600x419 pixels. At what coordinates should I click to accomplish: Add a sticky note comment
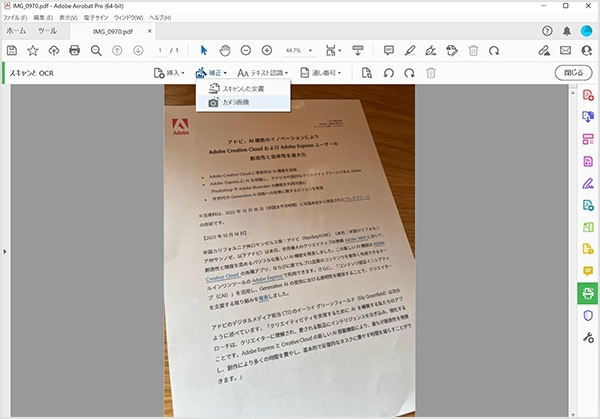point(389,50)
